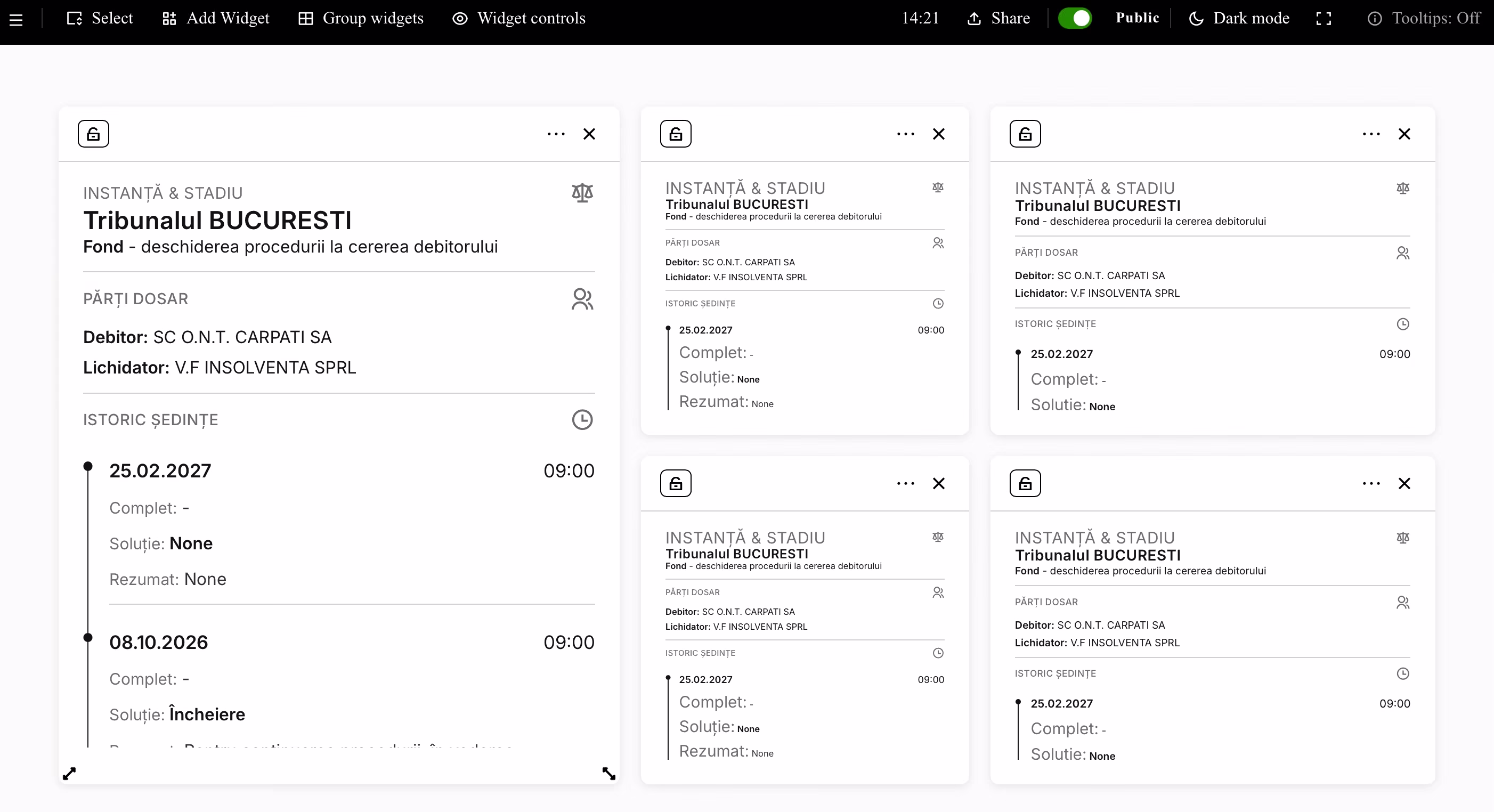Open the three-dot menu of the bottom-middle widget

tap(906, 484)
